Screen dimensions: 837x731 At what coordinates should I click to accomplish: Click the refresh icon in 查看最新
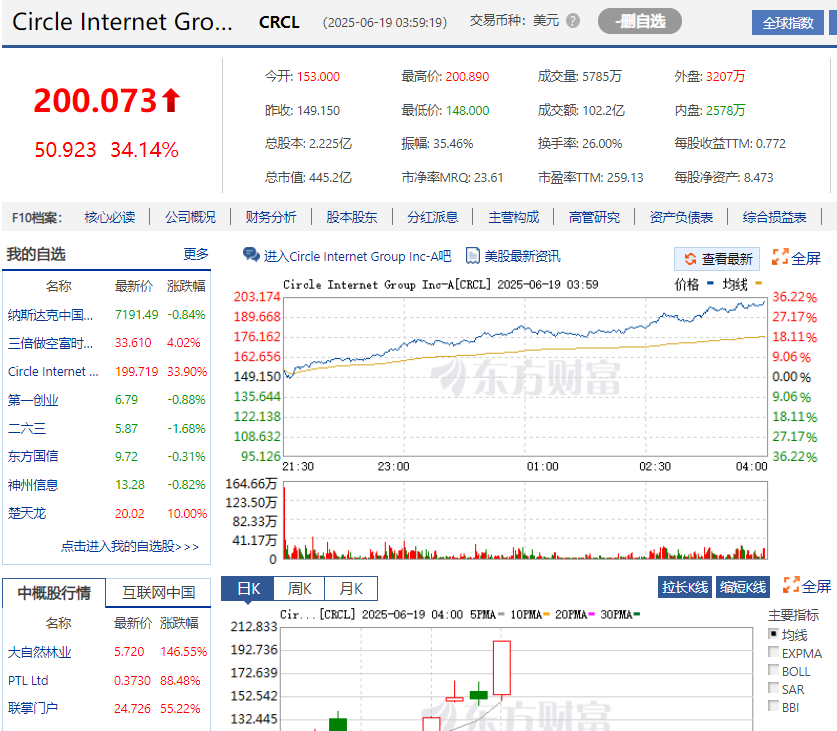point(690,259)
